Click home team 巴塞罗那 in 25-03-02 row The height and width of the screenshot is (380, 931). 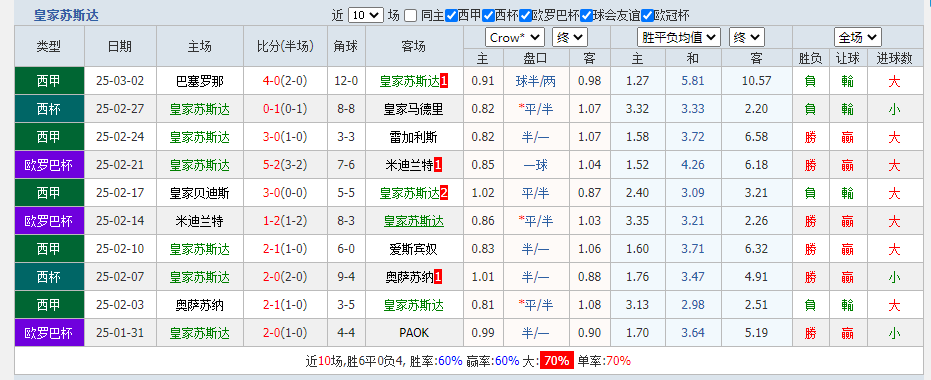pyautogui.click(x=200, y=81)
